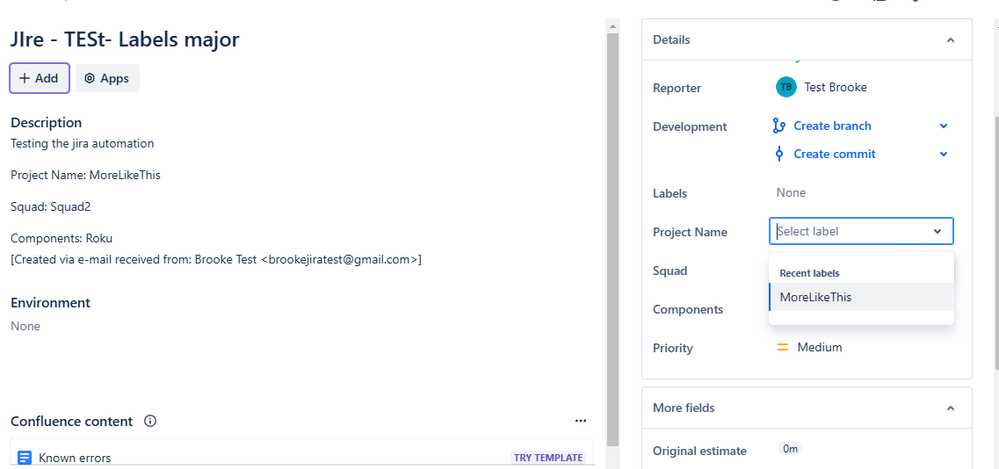Screen dimensions: 999x469
Task: Toggle the Project Name dropdown chevron
Action: click(x=937, y=231)
